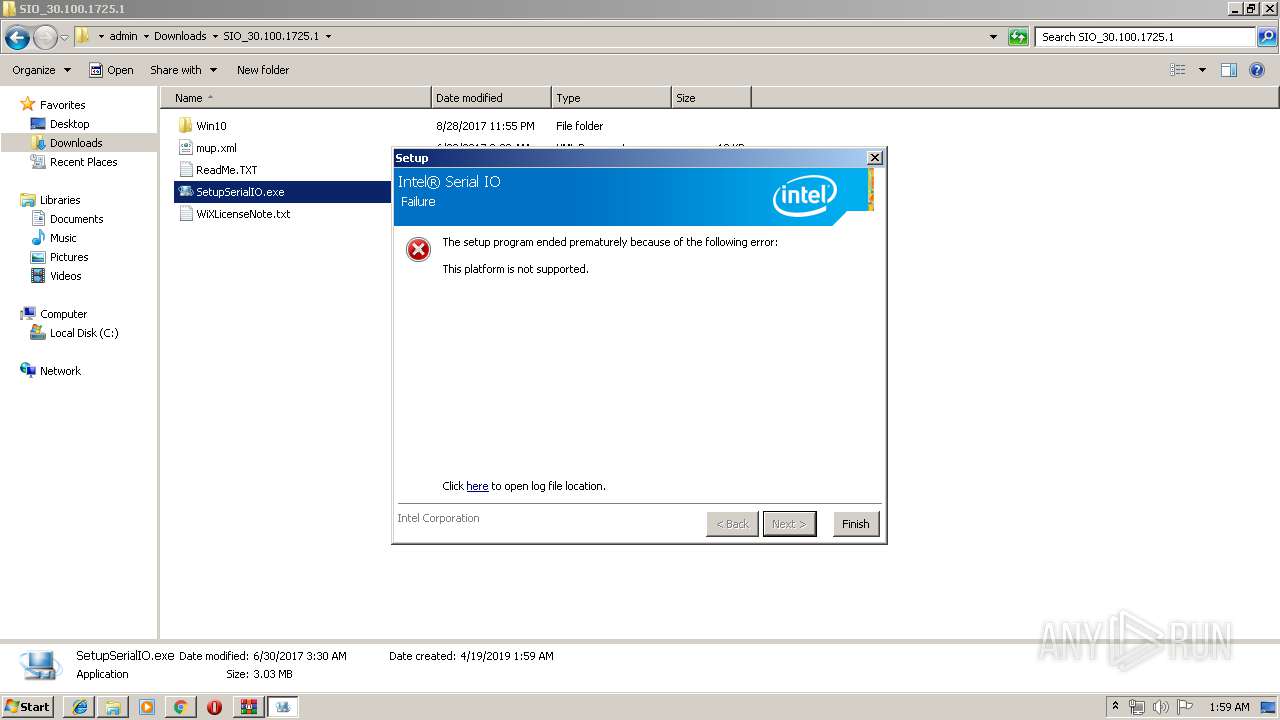This screenshot has height=720, width=1280.
Task: Select Local Disk (C:)
Action: click(x=84, y=333)
